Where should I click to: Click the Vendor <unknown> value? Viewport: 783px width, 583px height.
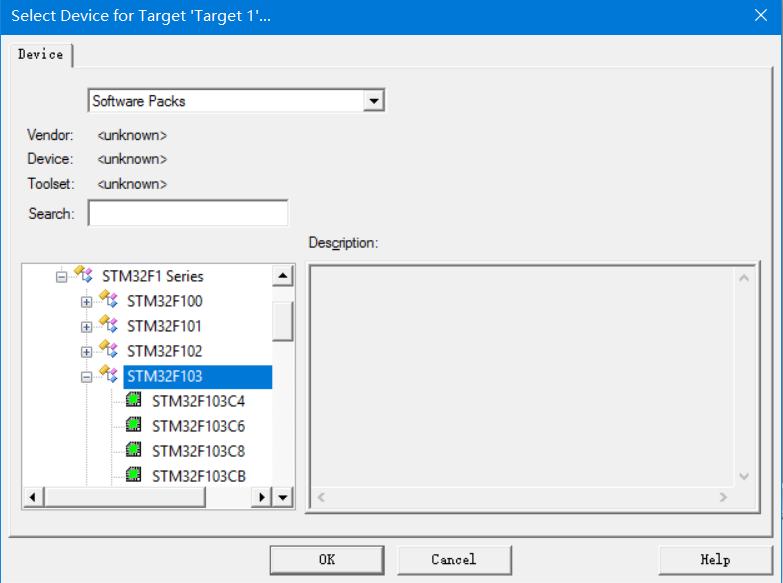[132, 135]
